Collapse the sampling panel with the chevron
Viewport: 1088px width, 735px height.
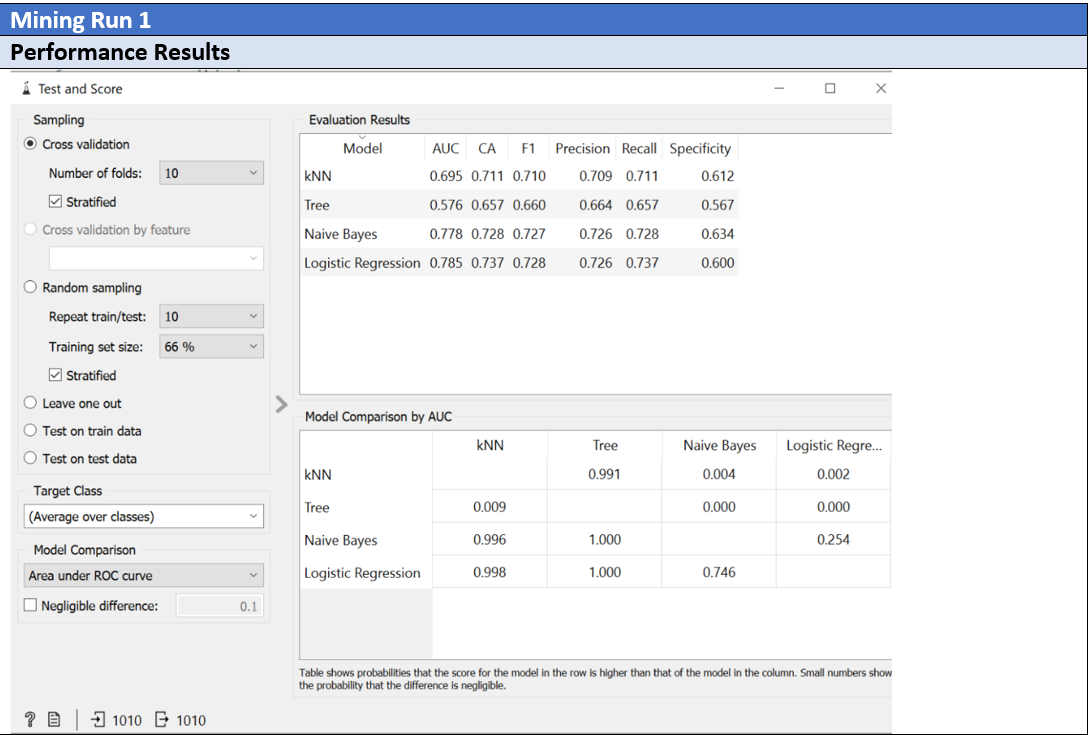click(281, 405)
